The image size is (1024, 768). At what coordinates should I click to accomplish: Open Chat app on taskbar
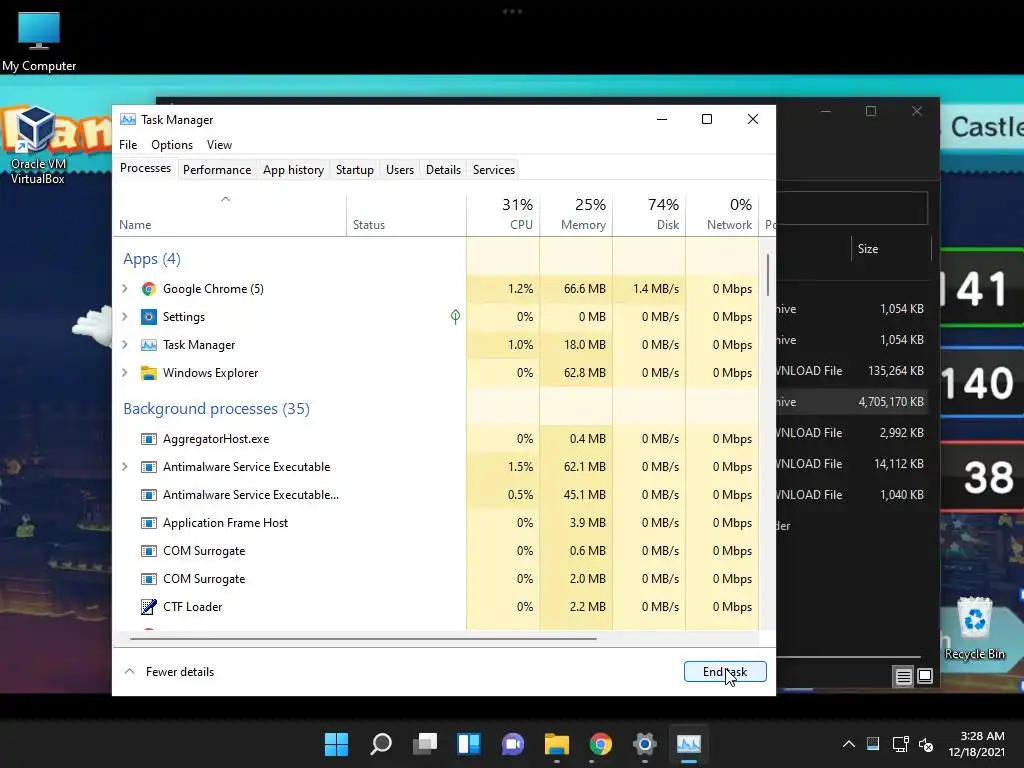pyautogui.click(x=513, y=744)
